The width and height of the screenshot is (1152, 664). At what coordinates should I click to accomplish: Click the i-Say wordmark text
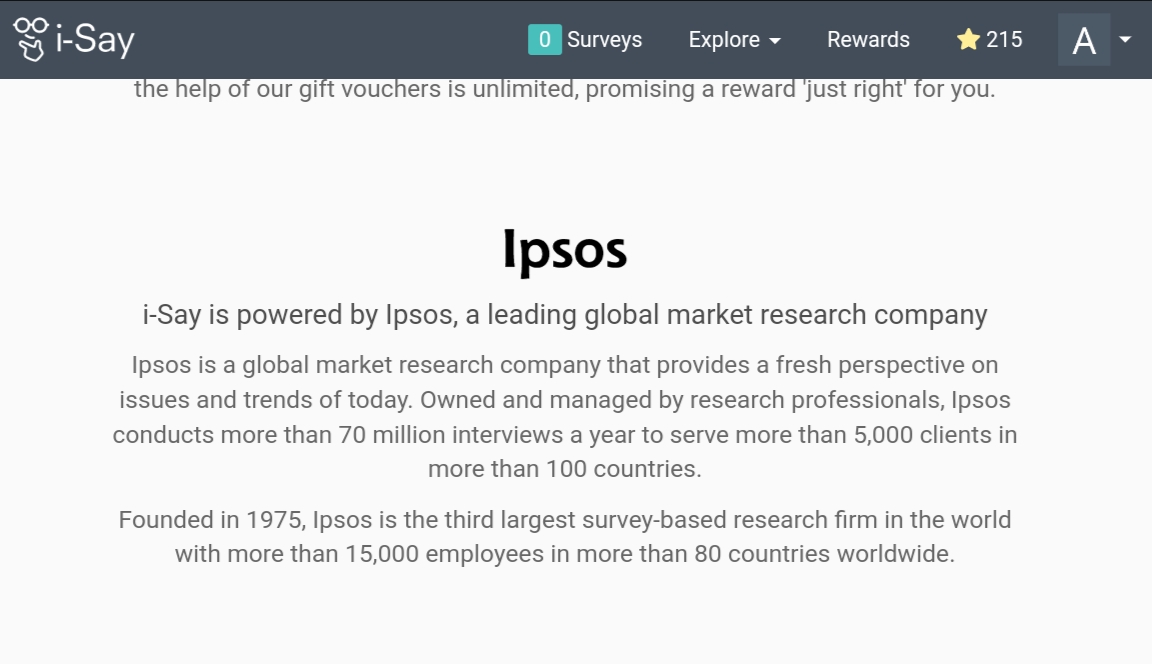pos(95,40)
